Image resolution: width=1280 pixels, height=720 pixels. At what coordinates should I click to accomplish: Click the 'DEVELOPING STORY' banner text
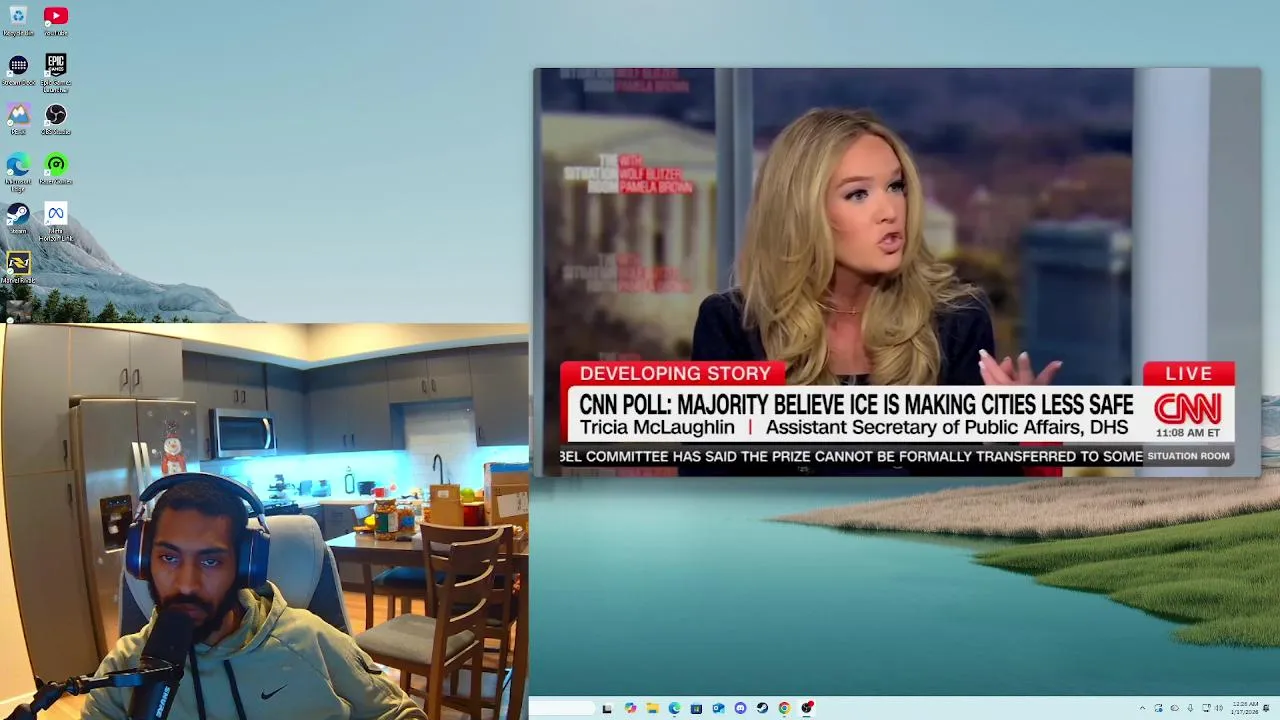click(675, 373)
